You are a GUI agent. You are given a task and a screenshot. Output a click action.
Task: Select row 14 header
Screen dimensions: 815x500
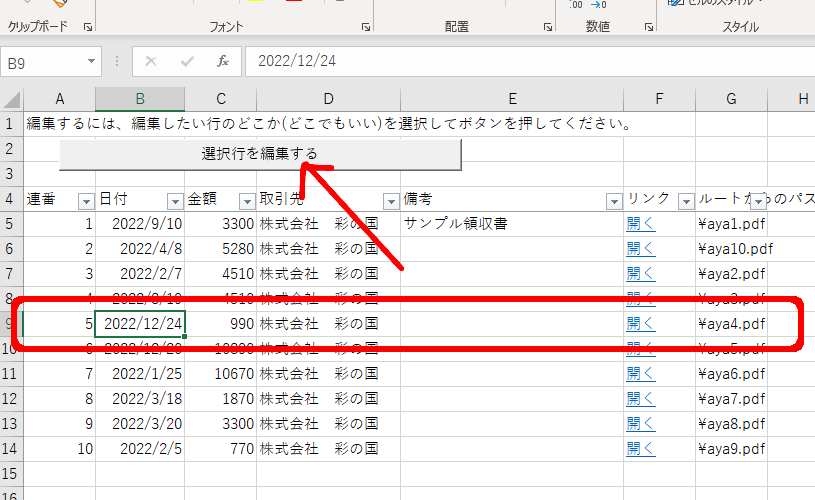10,449
